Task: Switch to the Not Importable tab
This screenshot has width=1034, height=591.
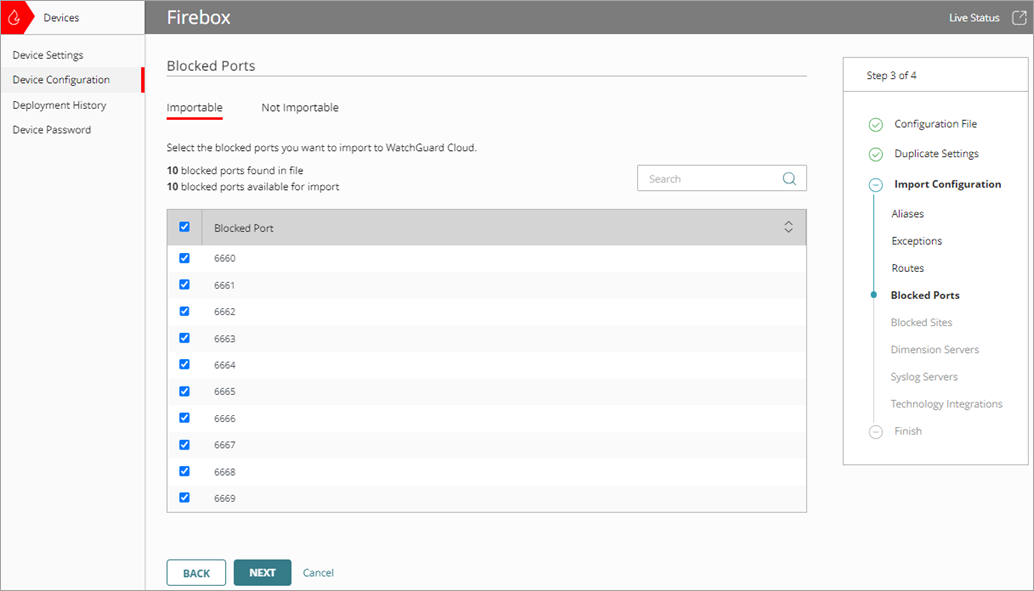Action: pos(299,107)
